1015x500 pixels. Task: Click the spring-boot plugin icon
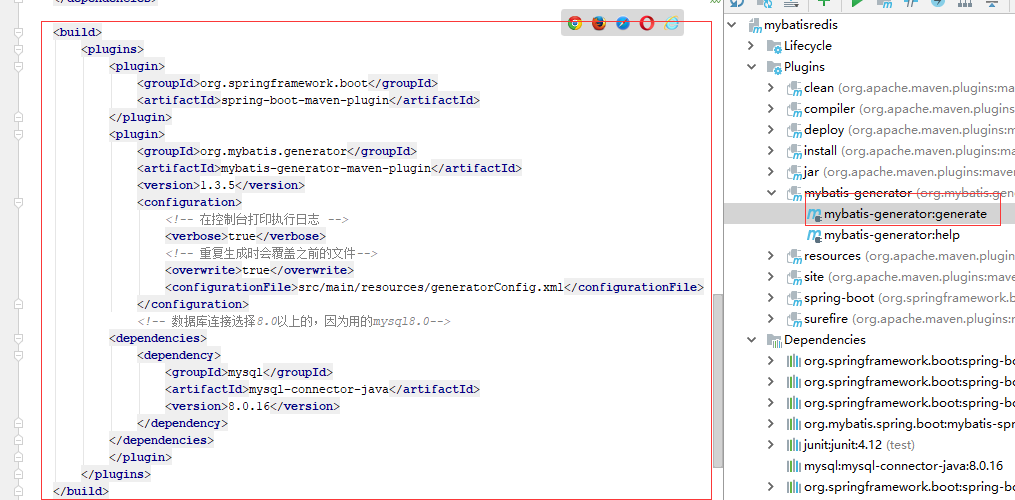[794, 299]
